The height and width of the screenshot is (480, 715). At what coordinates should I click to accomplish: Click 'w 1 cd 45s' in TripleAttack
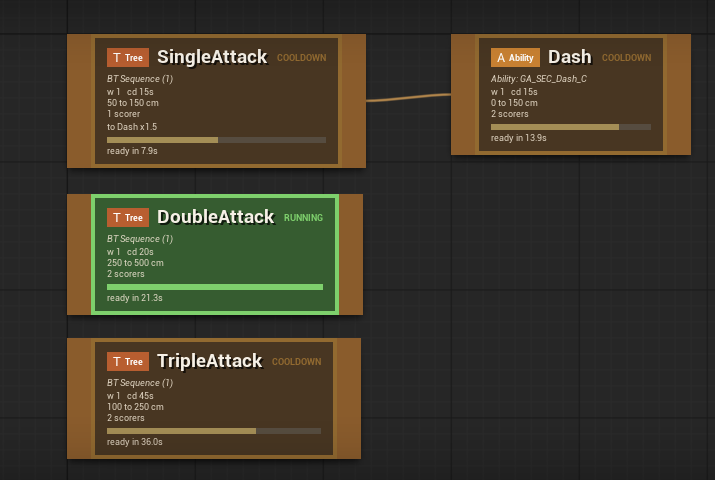point(130,396)
